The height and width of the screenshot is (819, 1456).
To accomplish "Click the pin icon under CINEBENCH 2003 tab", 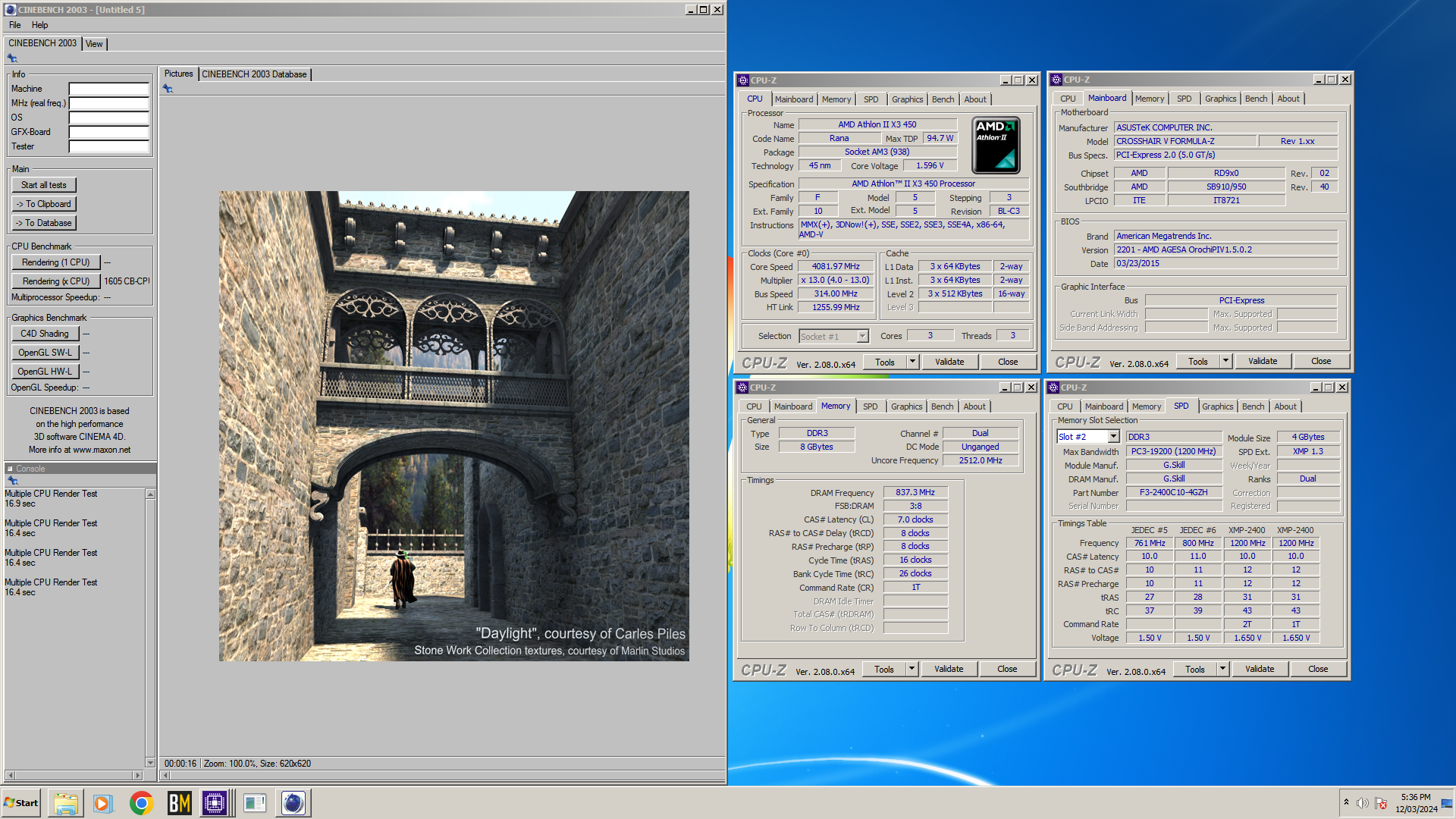I will point(12,58).
